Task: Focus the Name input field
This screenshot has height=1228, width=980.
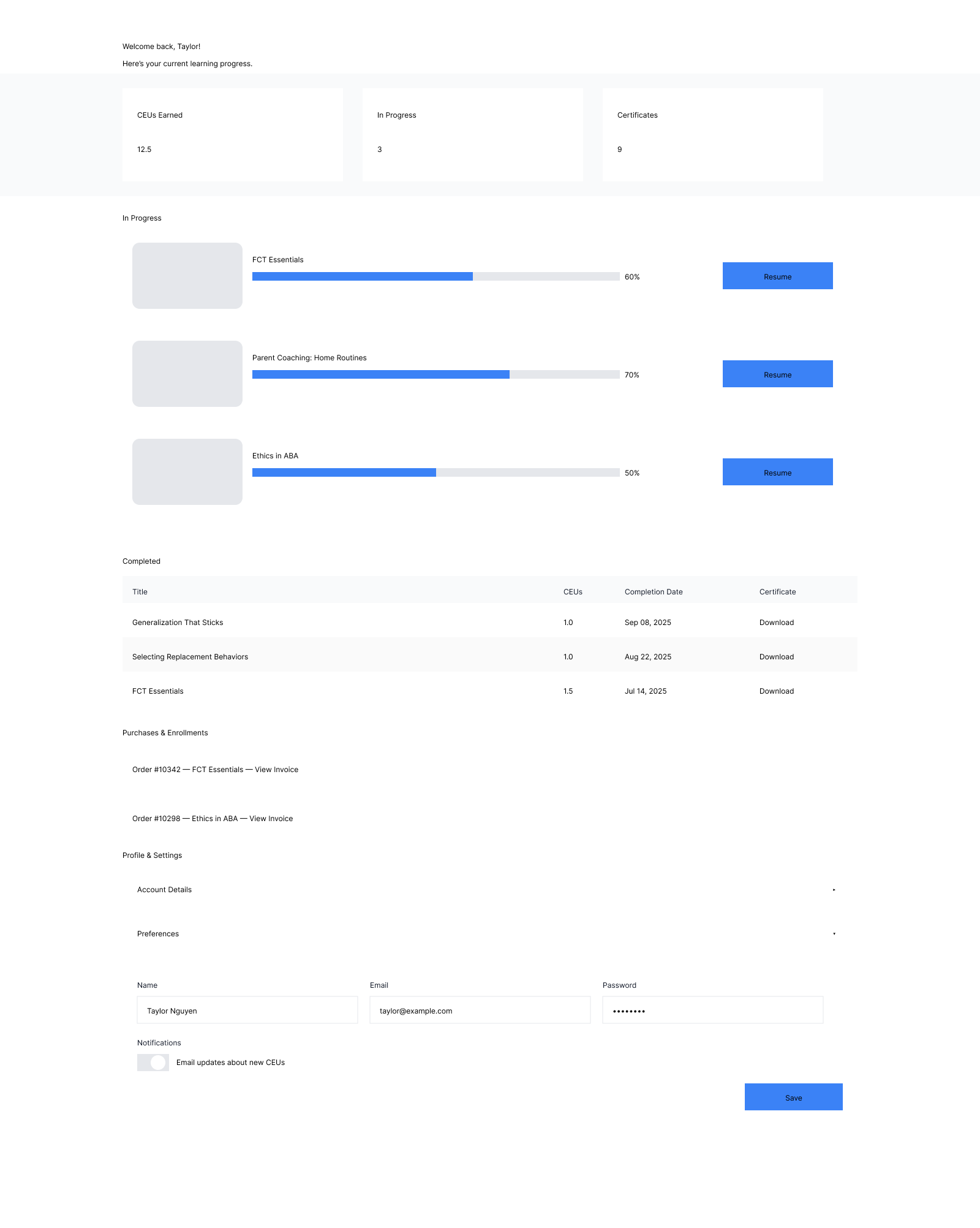Action: [247, 1010]
